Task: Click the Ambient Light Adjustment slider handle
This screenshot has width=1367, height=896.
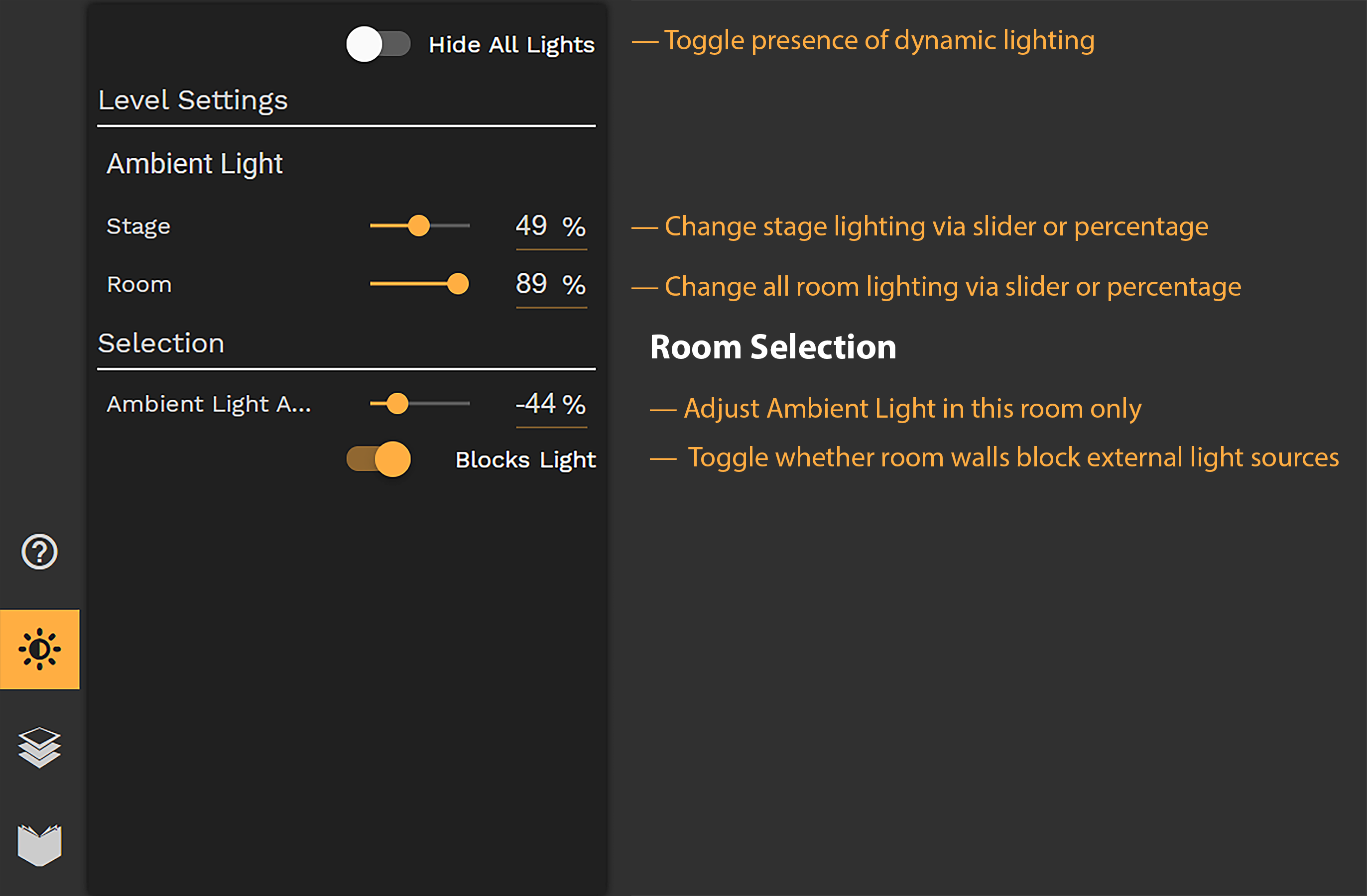Action: click(x=397, y=404)
